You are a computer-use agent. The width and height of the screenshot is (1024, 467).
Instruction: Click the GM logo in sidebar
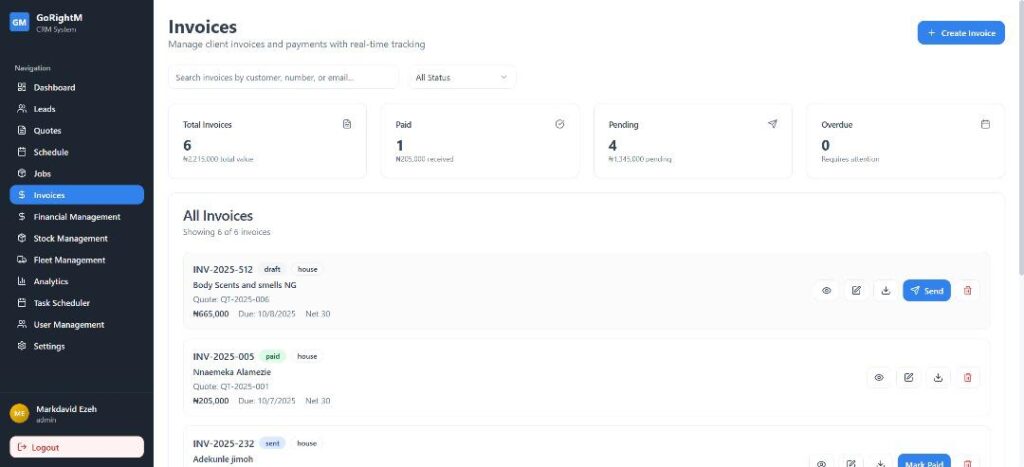click(20, 22)
